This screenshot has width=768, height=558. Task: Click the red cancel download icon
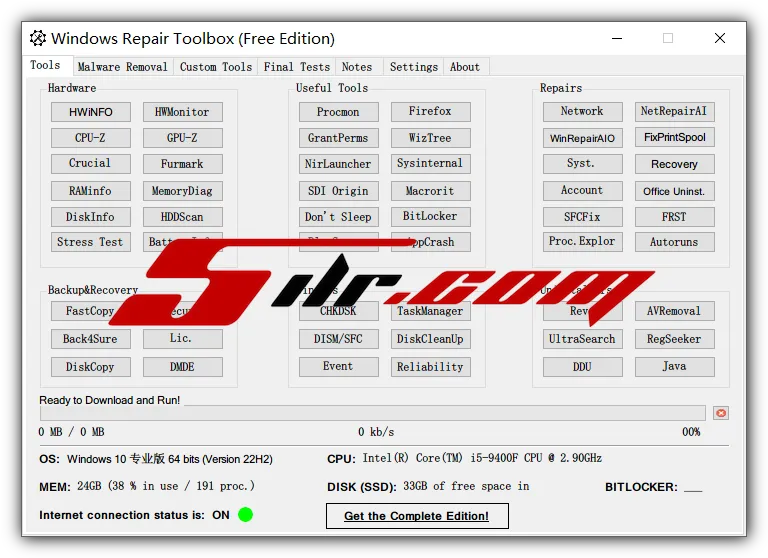(x=720, y=413)
